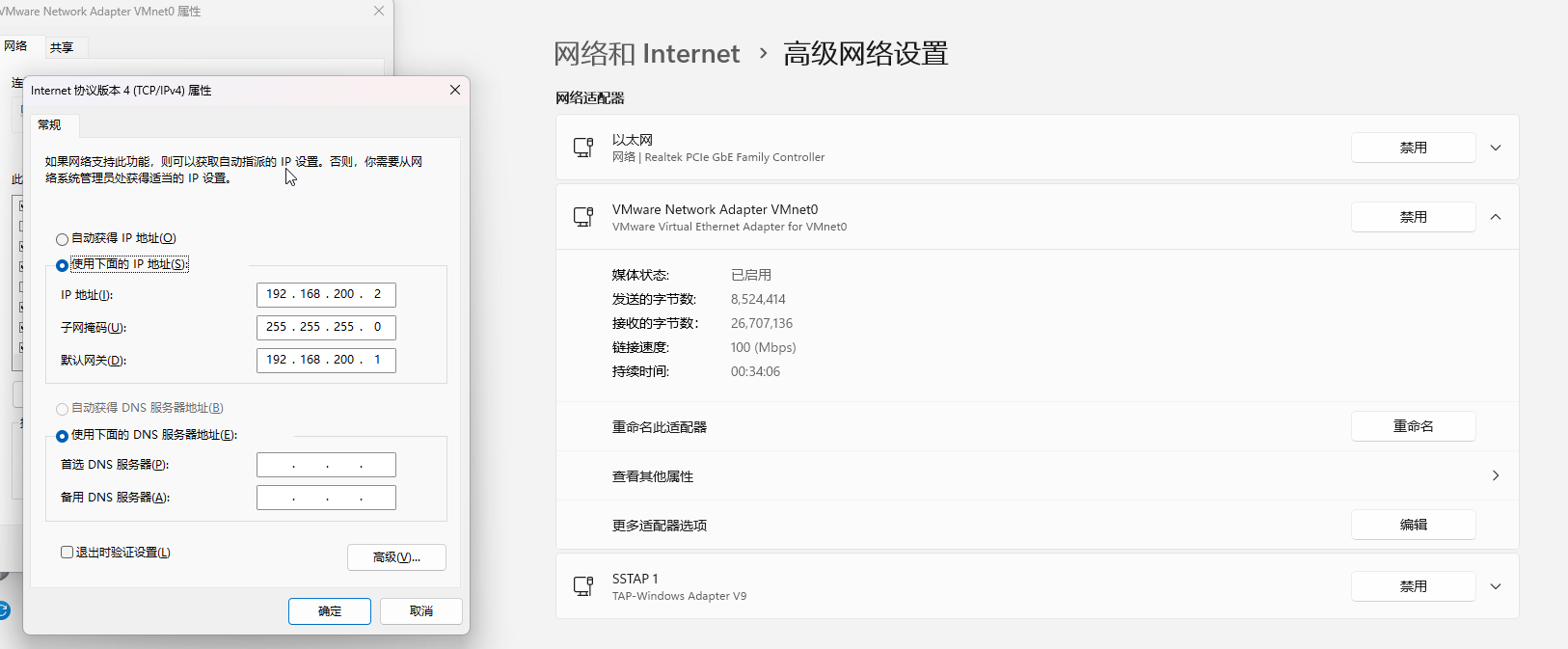Click the 子网掩码 input field
Viewport: 1568px width, 649px height.
coord(326,327)
